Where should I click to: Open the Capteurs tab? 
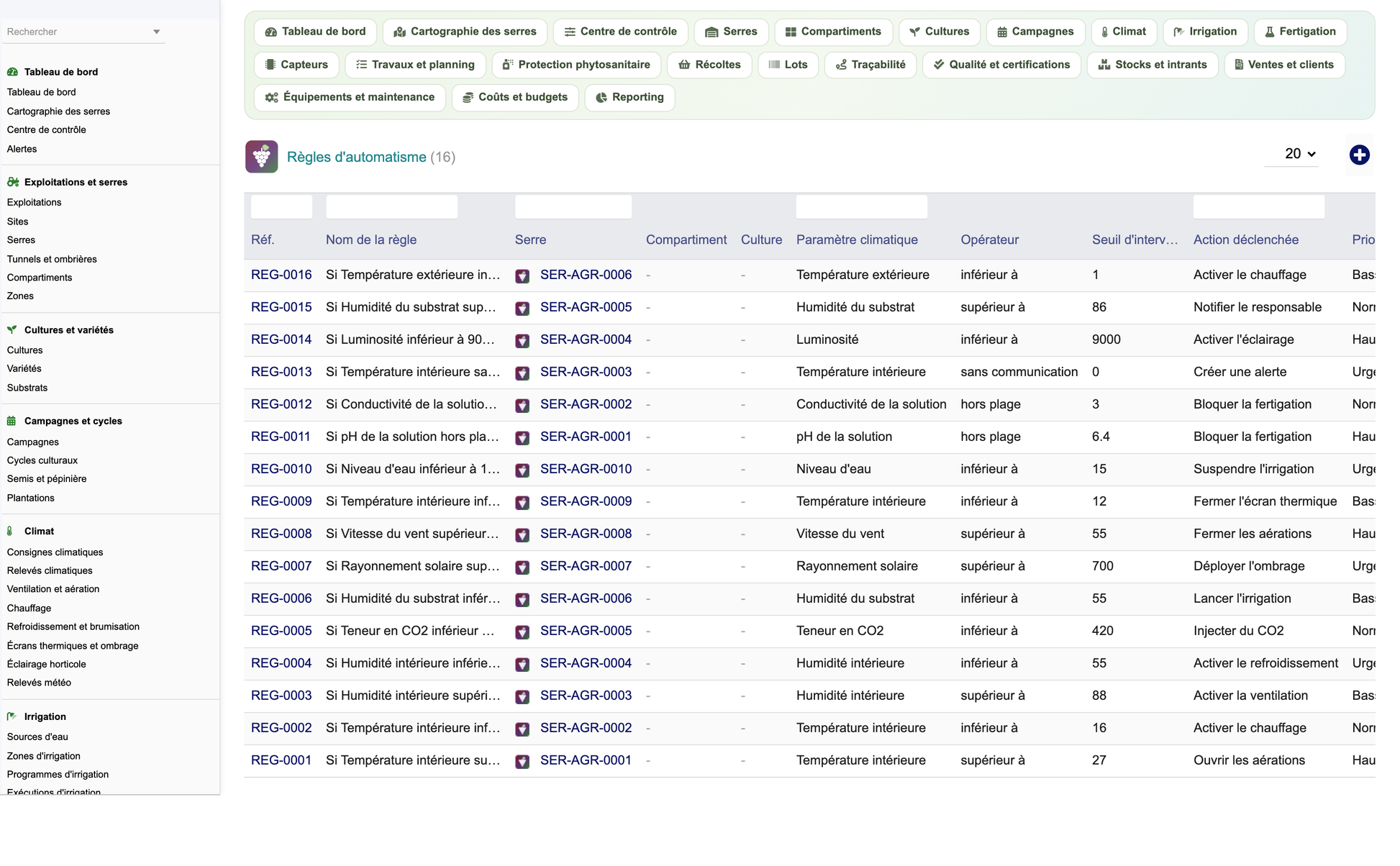pyautogui.click(x=296, y=65)
